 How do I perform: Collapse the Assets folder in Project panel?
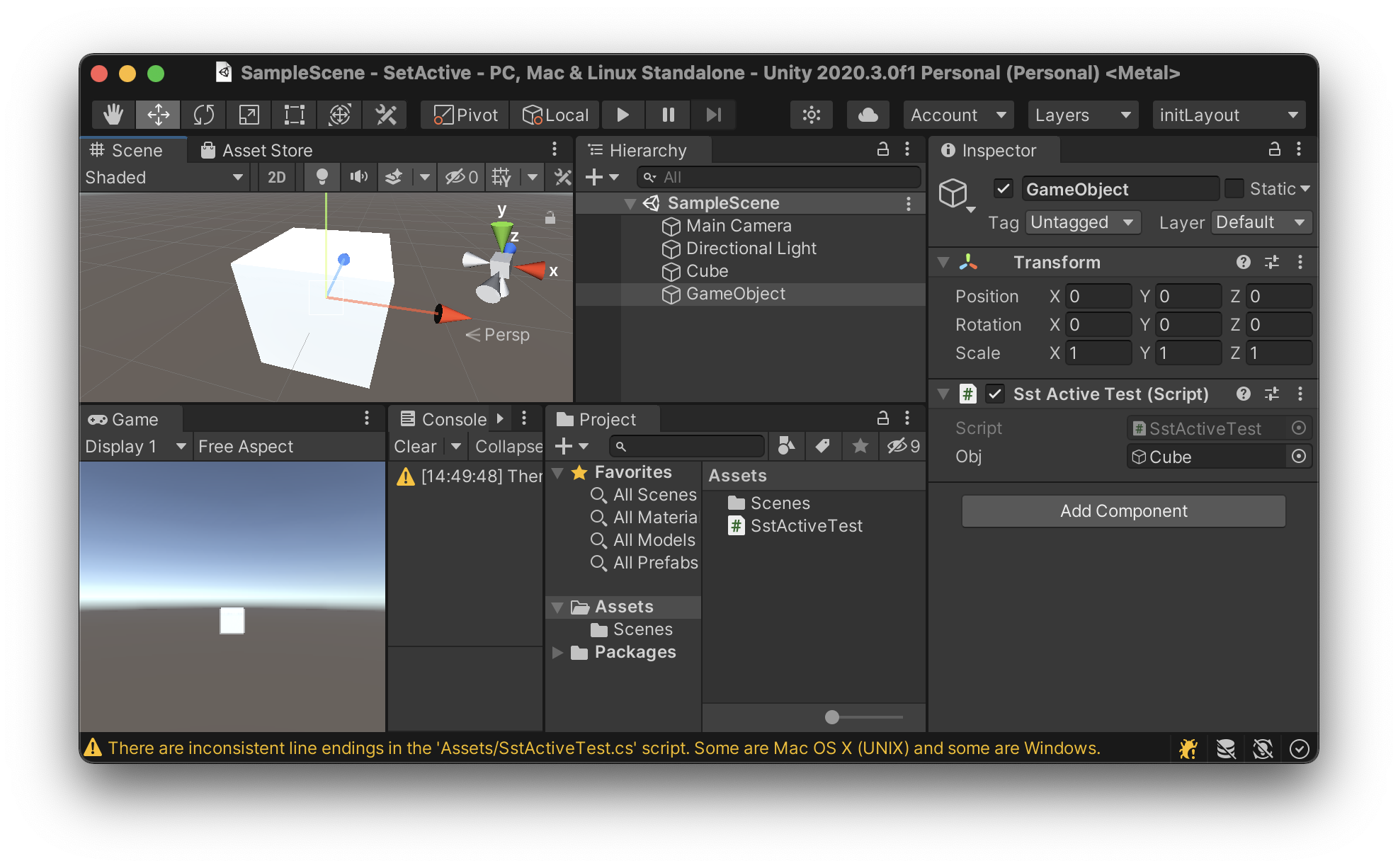point(557,607)
